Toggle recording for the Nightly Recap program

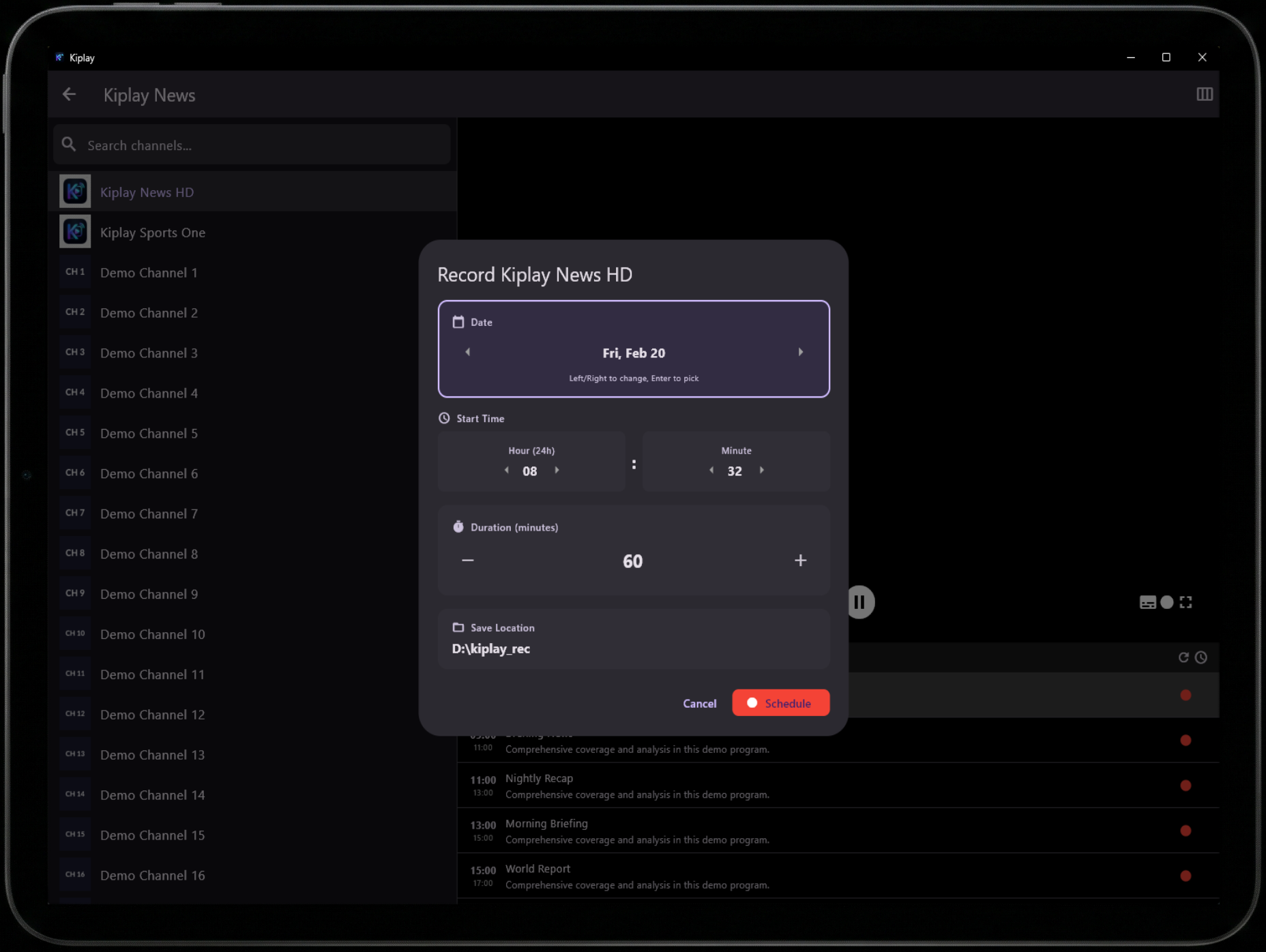click(x=1186, y=786)
